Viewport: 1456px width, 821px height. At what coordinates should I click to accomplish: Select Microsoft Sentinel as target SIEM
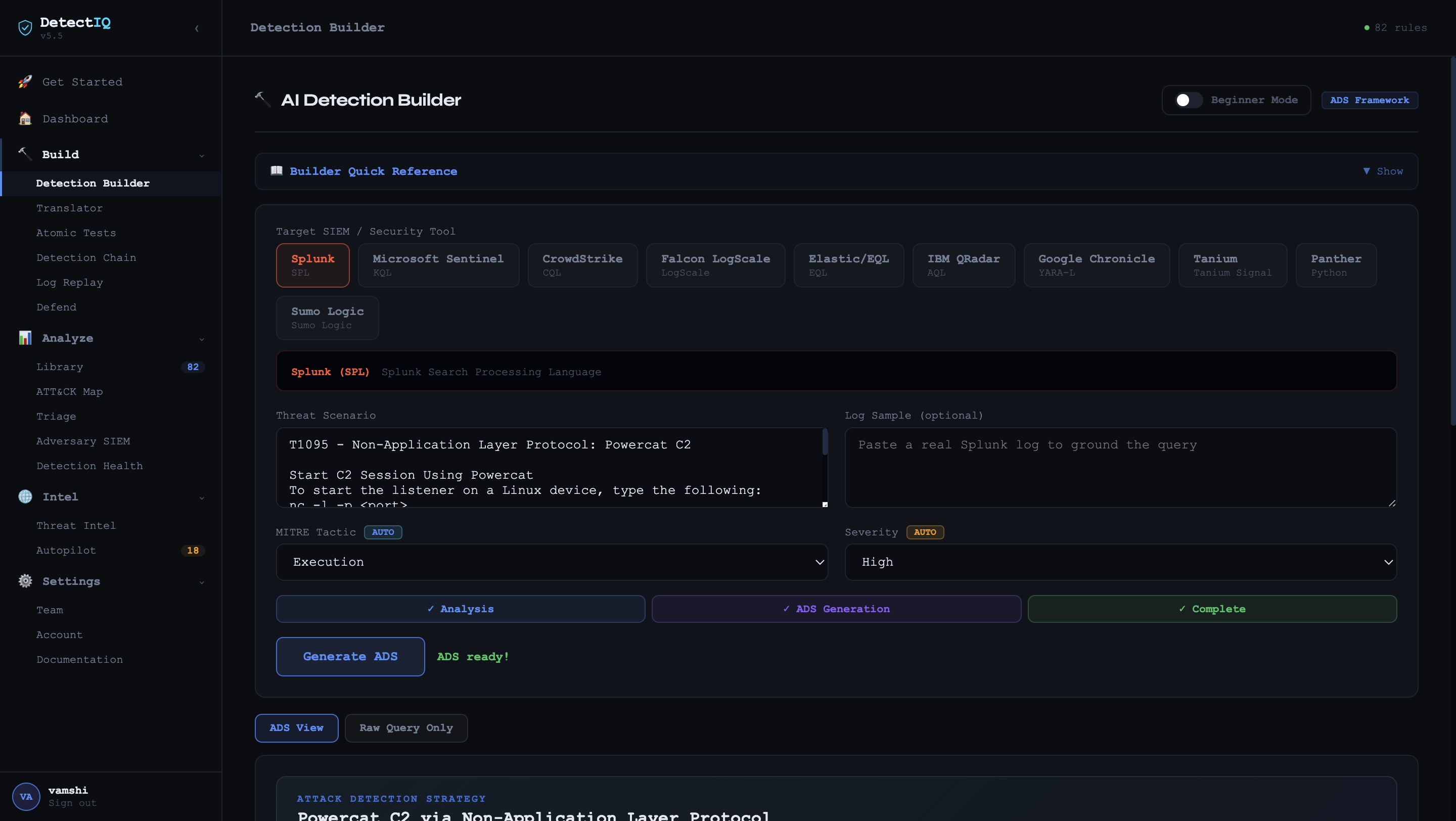pyautogui.click(x=438, y=265)
